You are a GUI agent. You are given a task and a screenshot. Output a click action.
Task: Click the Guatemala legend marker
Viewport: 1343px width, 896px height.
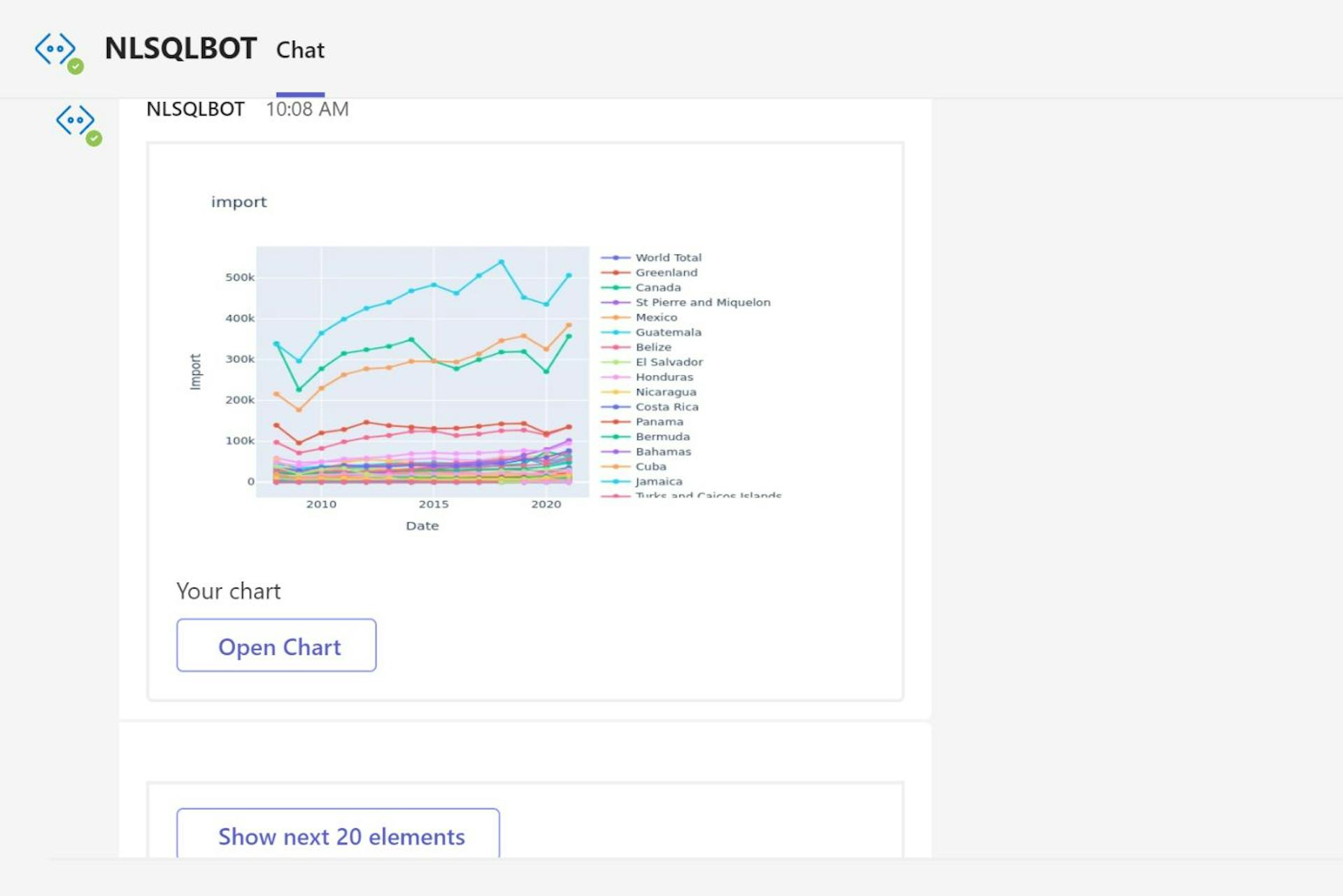(616, 332)
